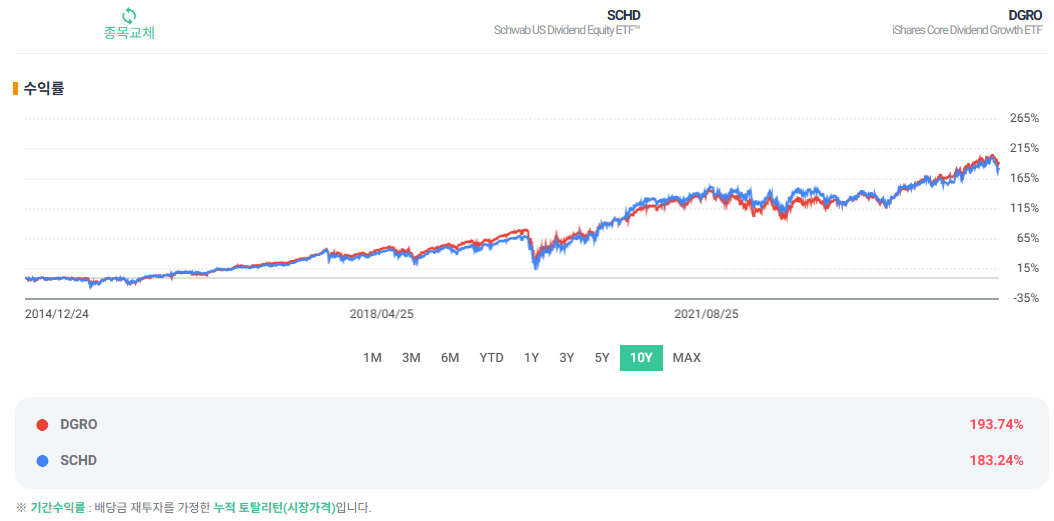Click the 183.24% return value

[996, 461]
